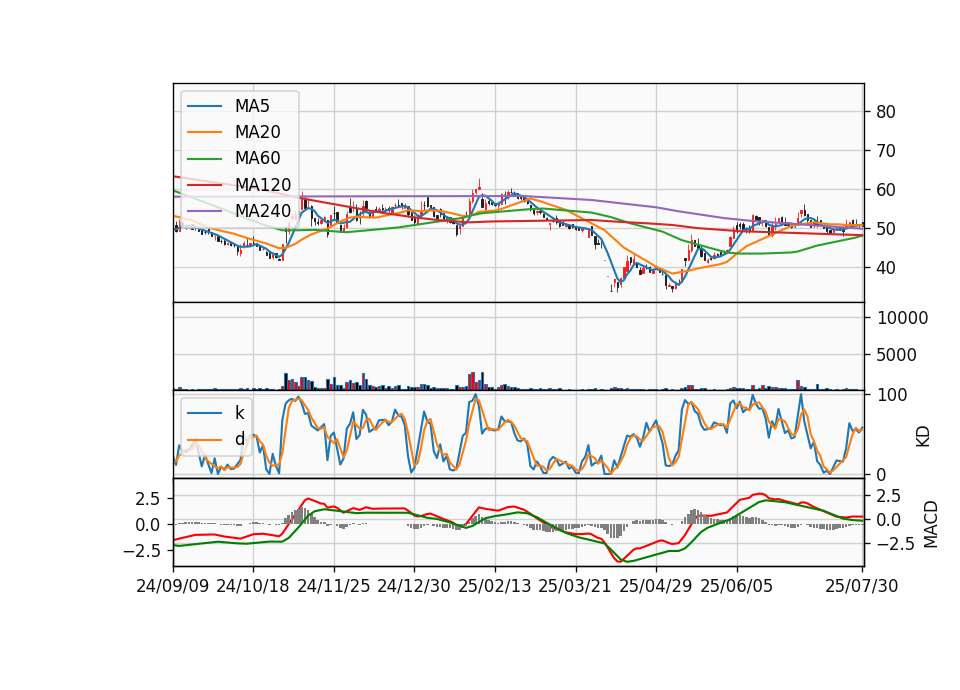Click the price axis value 50

pos(886,229)
